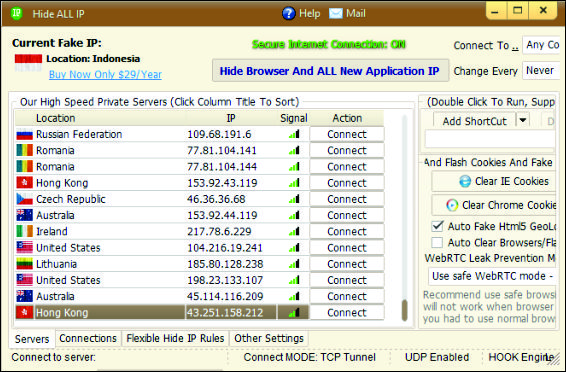Viewport: 566px width, 372px height.
Task: Click the Action column header
Action: click(x=347, y=118)
